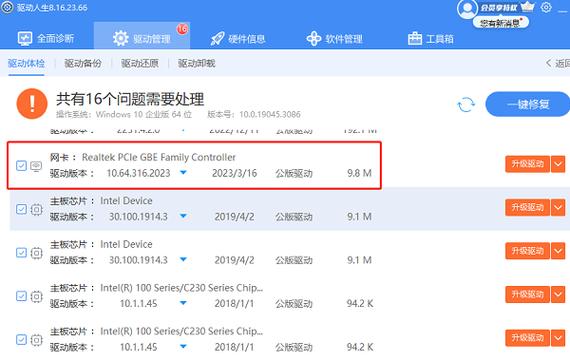The height and width of the screenshot is (361, 570).
Task: Switch to 驱动还原 sub-tab
Action: (x=140, y=63)
